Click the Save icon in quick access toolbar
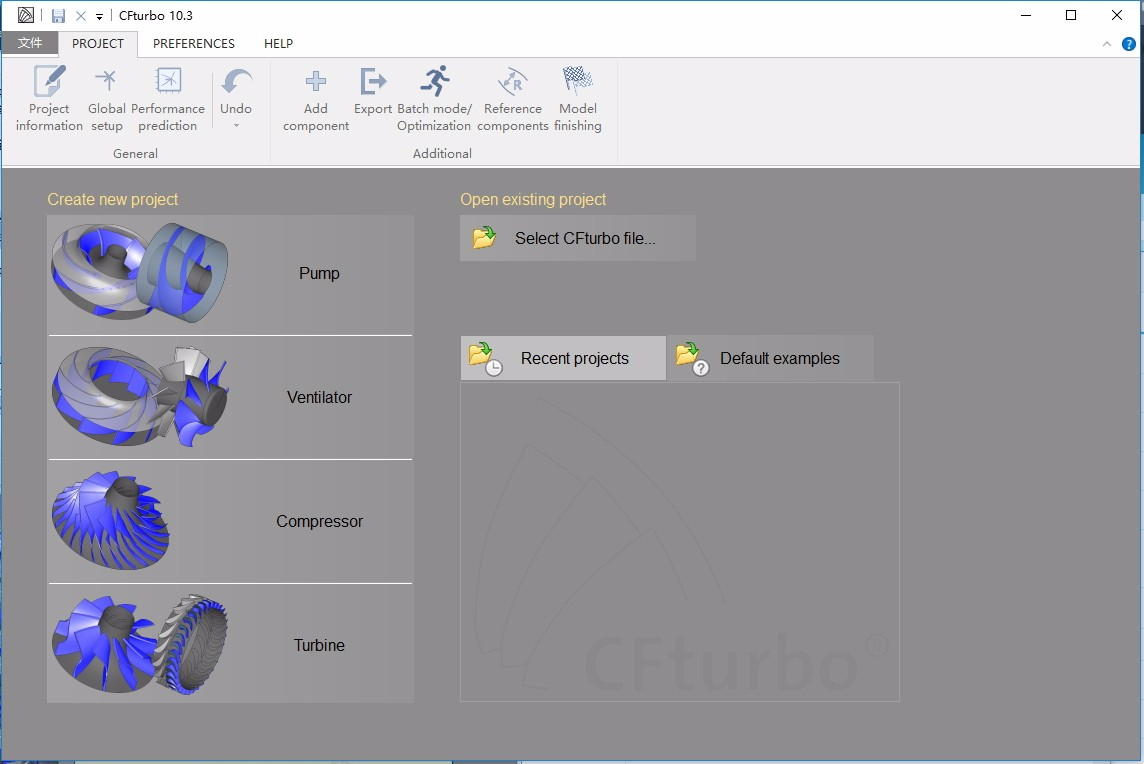 click(58, 15)
